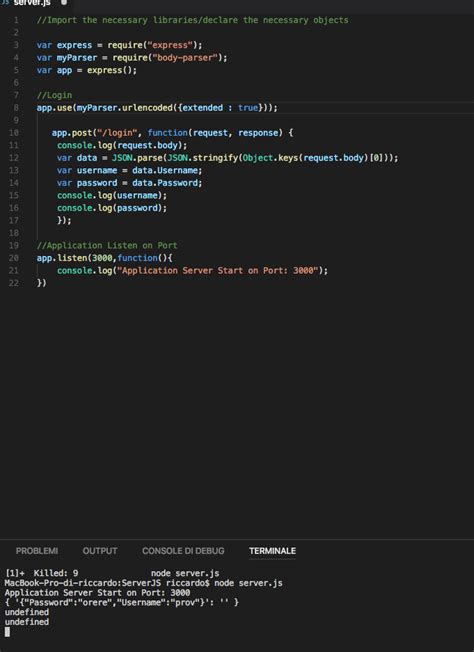
Task: Click "data.Password" on line 14
Action: [x=165, y=183]
